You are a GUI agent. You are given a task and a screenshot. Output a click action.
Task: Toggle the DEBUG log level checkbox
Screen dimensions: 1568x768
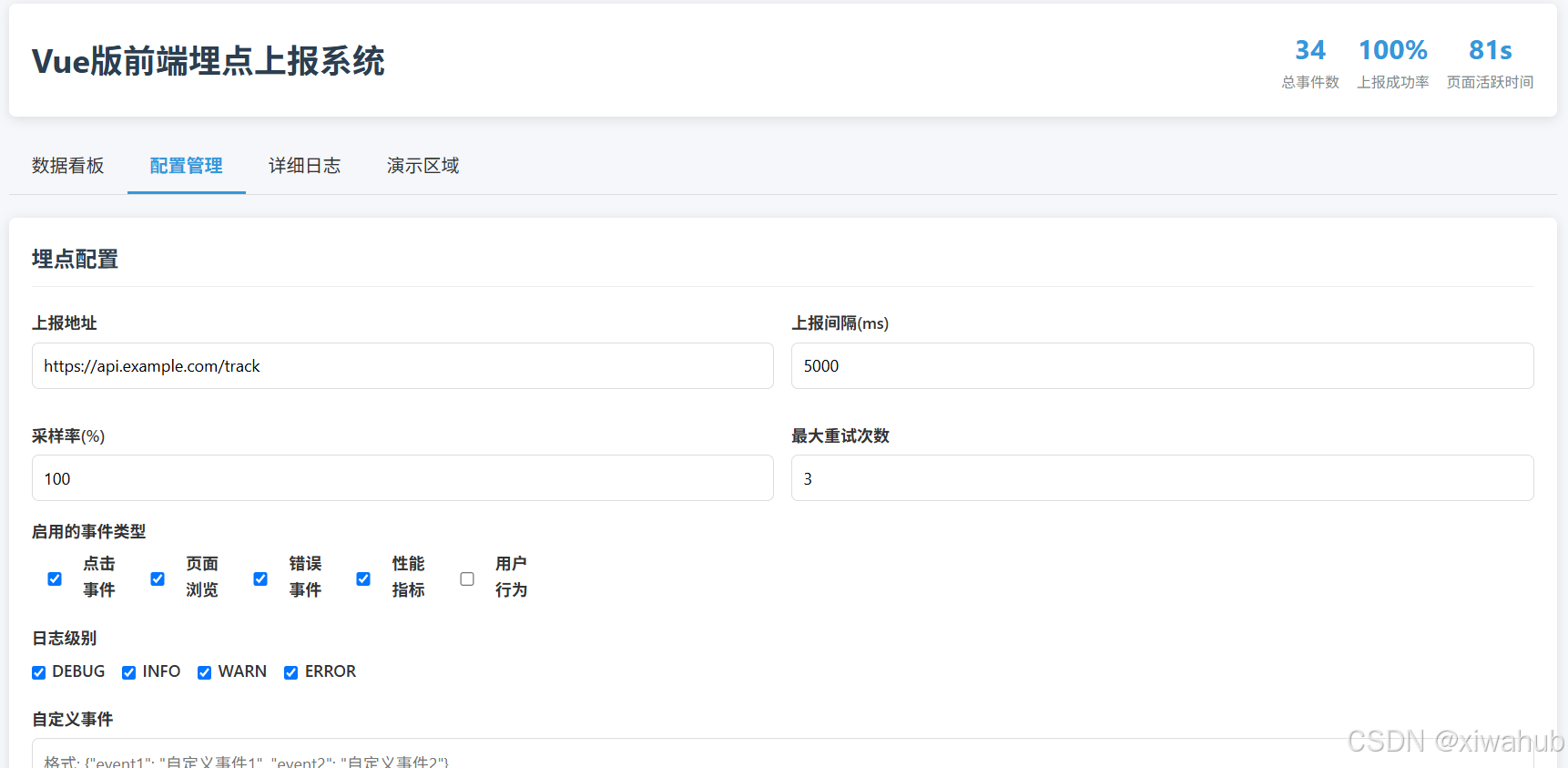pyautogui.click(x=38, y=672)
